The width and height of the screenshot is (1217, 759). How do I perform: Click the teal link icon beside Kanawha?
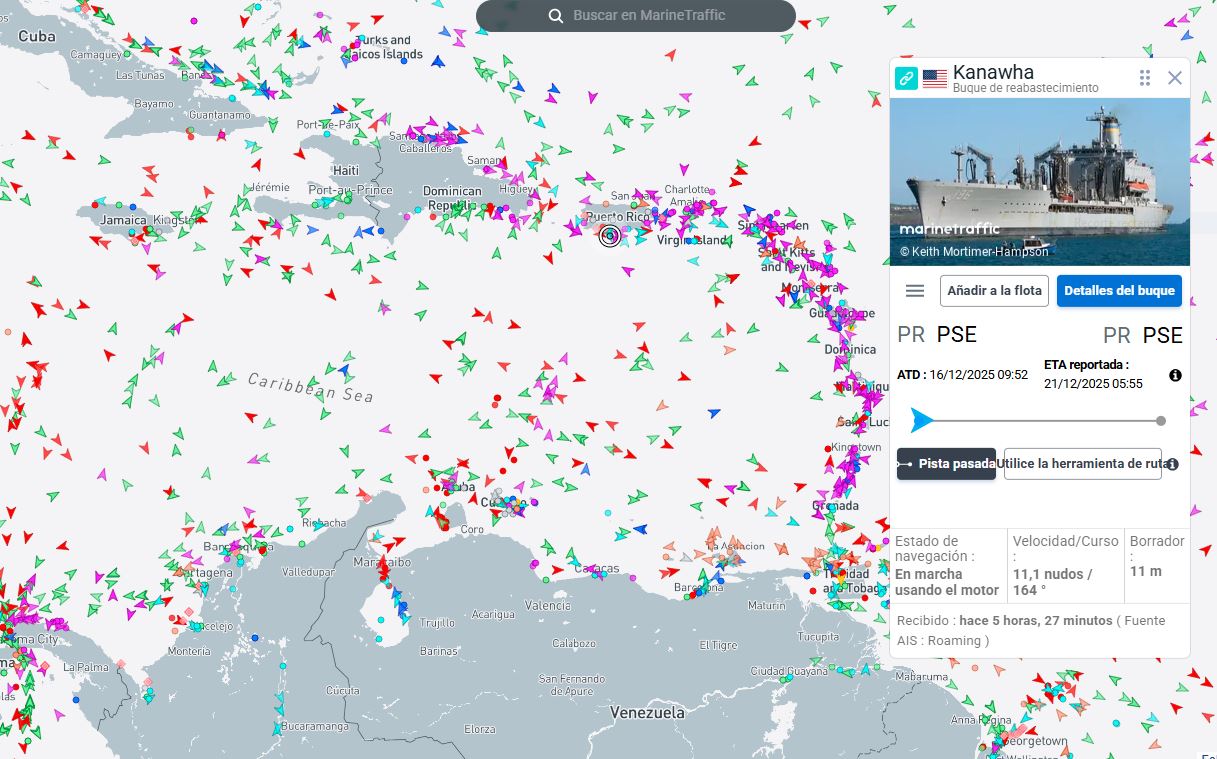click(x=906, y=78)
